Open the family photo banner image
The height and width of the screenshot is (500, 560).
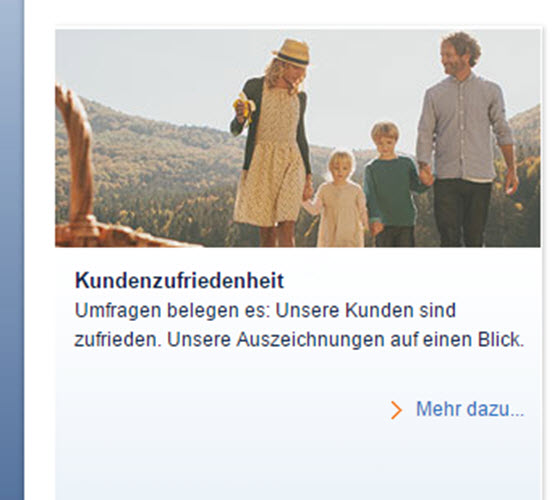(x=298, y=138)
